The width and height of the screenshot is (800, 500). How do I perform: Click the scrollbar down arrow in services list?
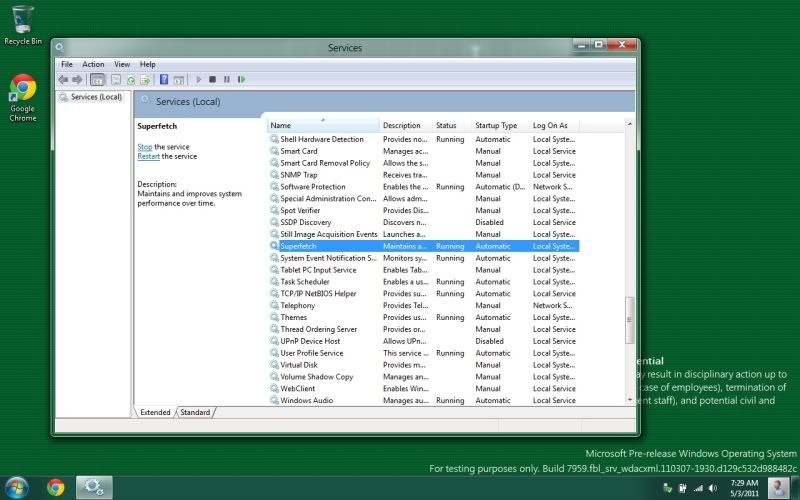coord(630,401)
